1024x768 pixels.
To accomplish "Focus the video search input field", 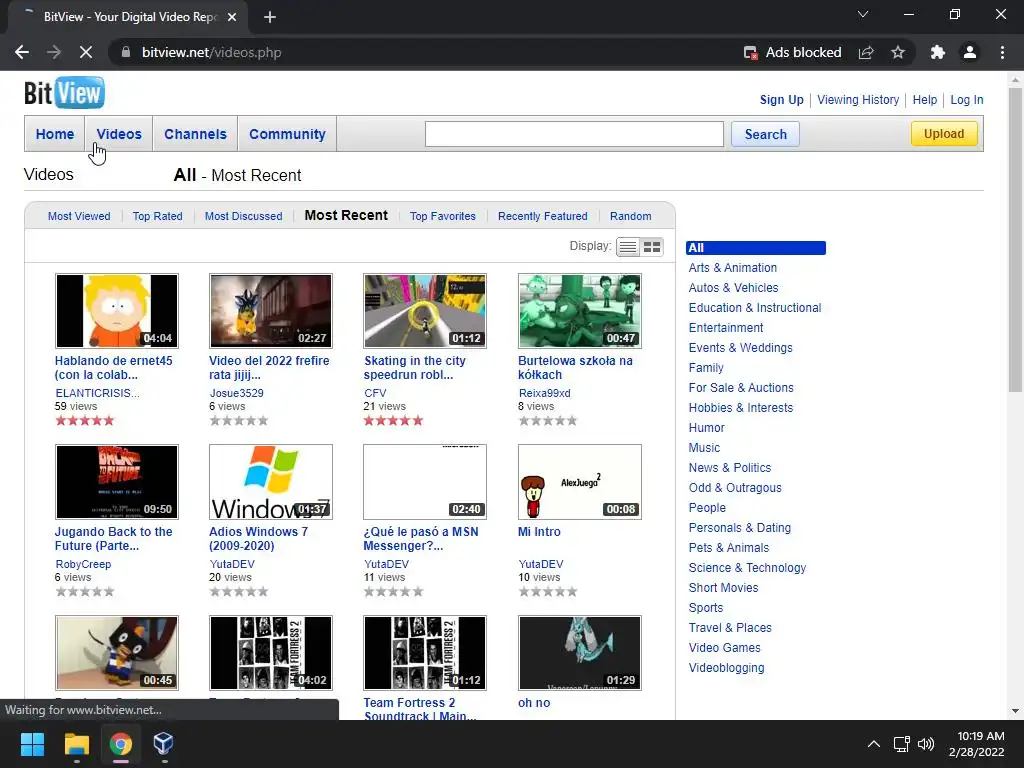I will coord(574,134).
